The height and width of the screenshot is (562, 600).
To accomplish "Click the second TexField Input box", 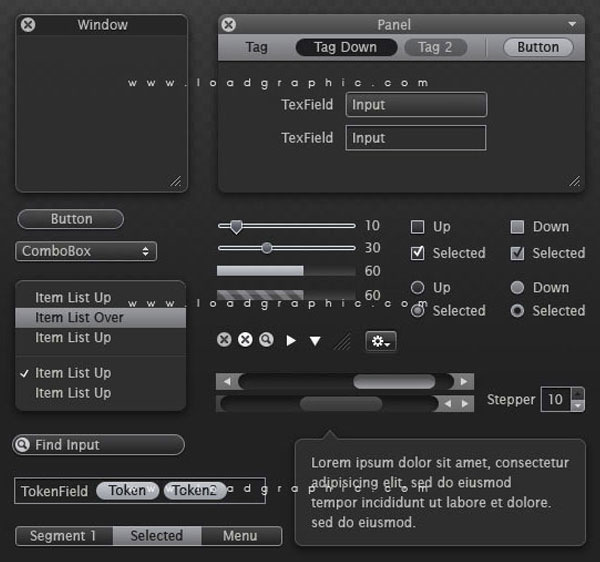I will point(416,138).
